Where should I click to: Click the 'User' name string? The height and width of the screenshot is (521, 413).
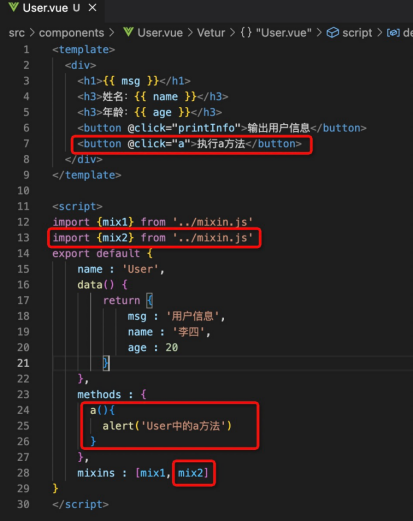[x=140, y=269]
